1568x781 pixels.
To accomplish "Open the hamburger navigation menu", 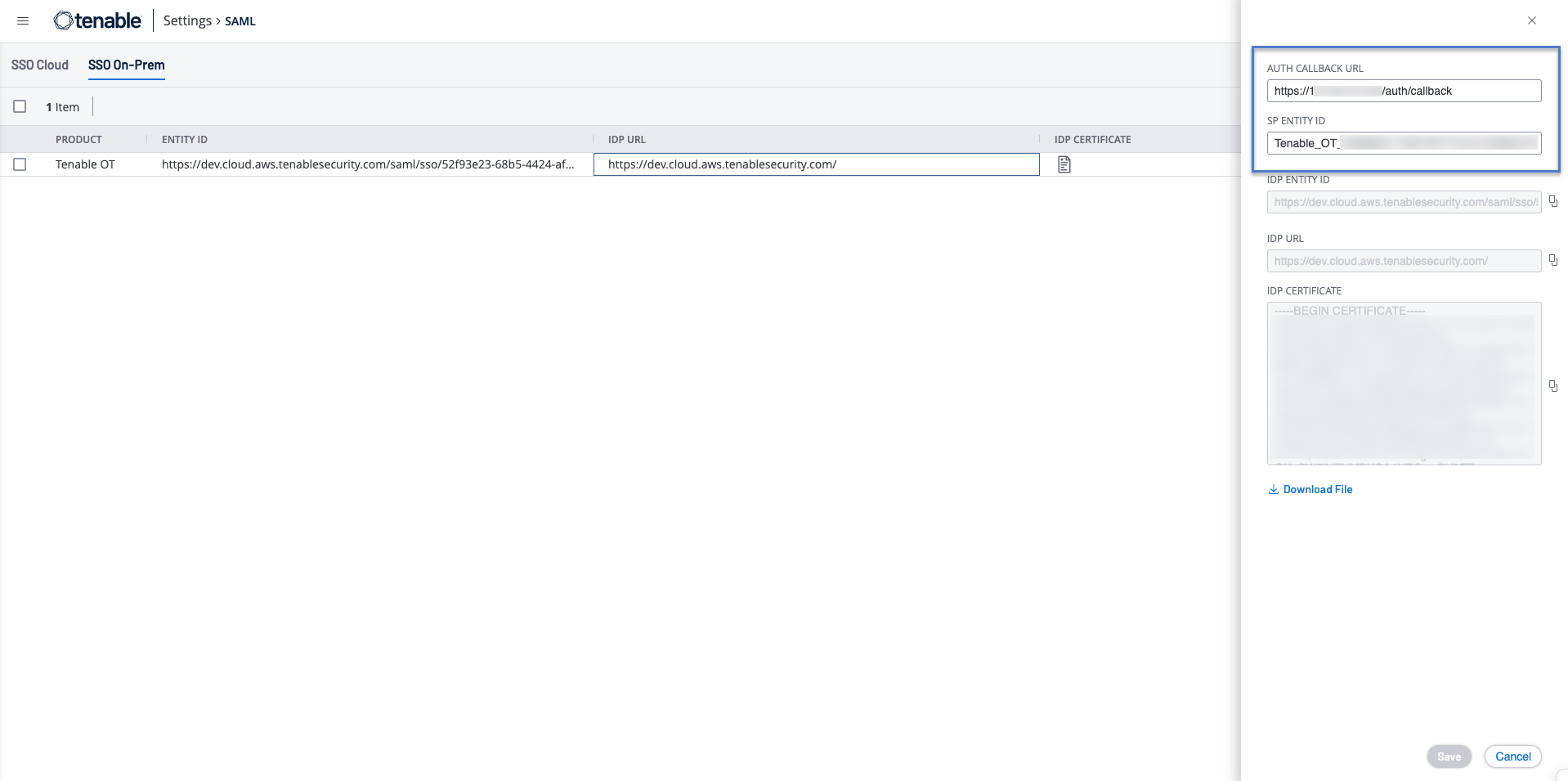I will [23, 21].
